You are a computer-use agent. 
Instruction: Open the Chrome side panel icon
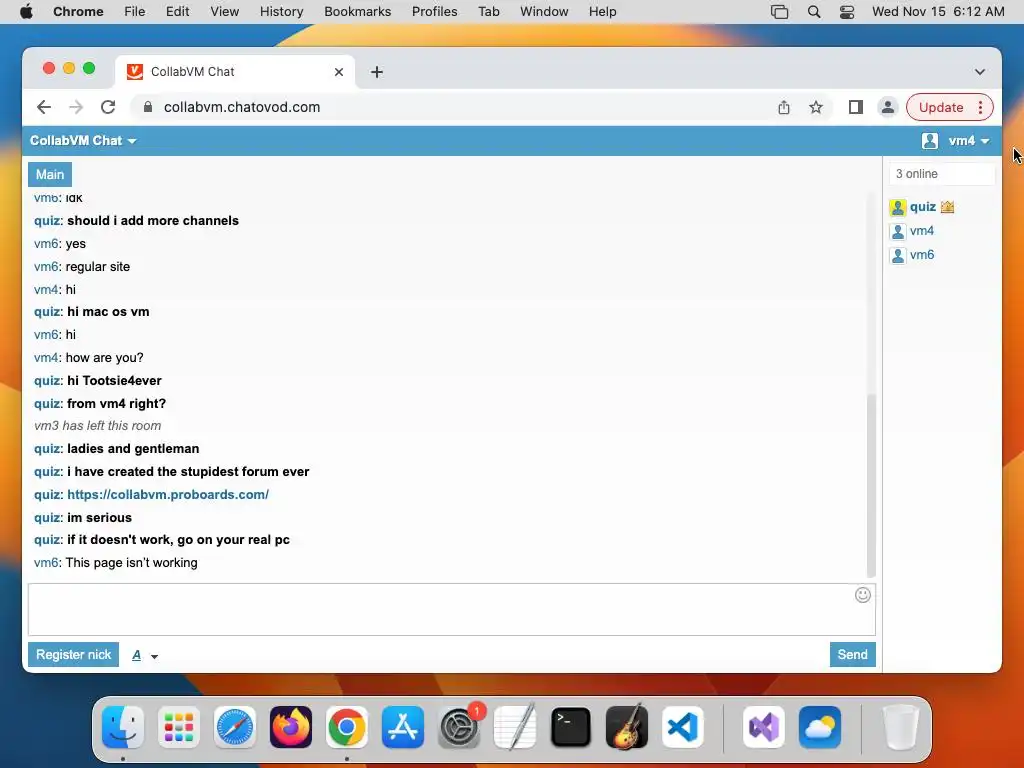tap(856, 107)
